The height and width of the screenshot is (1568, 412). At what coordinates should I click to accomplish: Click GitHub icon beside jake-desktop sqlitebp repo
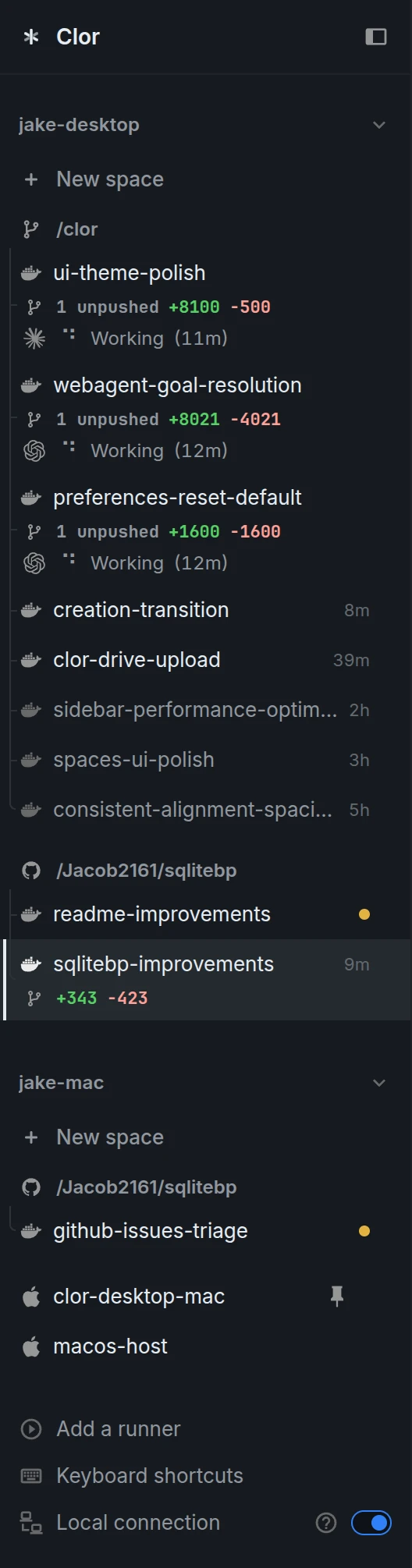(31, 870)
